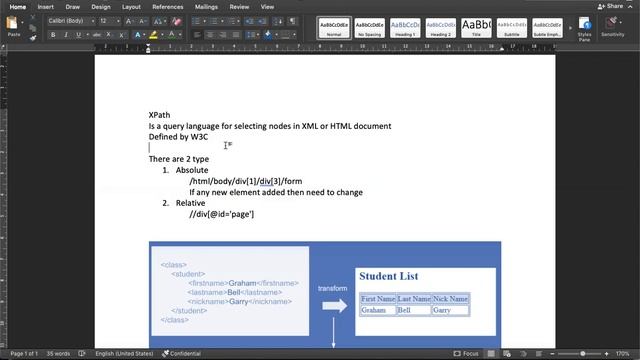Open the bullet list dropdown

pos(204,21)
